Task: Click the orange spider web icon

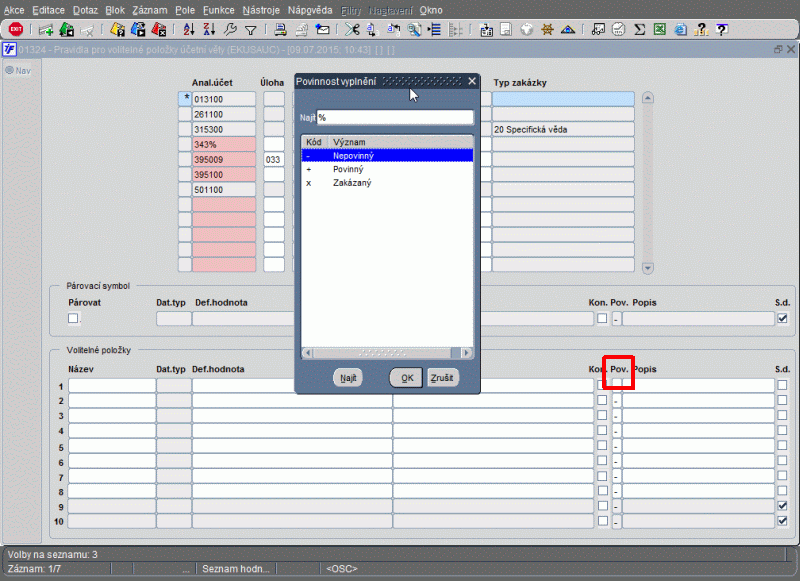Action: pyautogui.click(x=547, y=30)
